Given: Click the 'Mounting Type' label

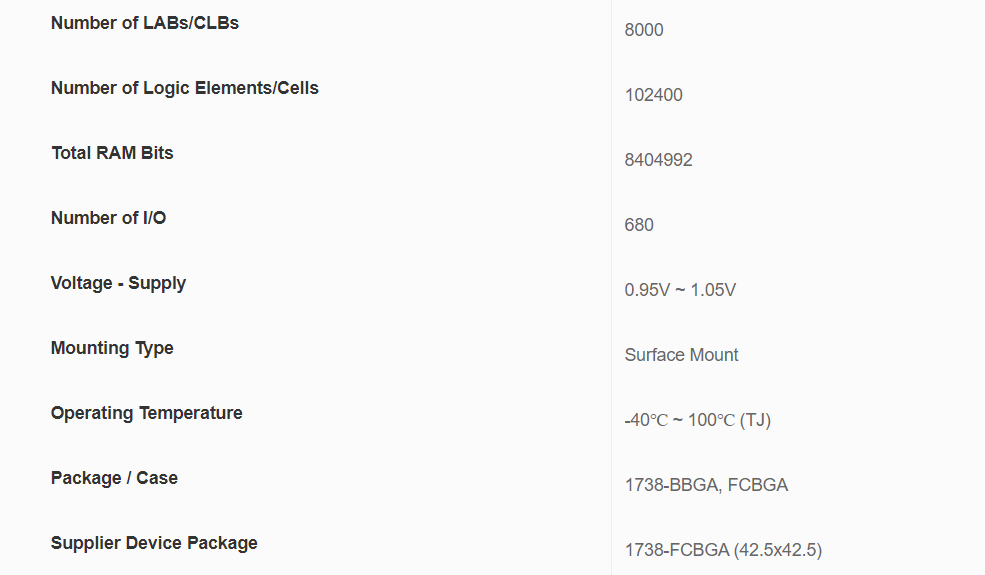Looking at the screenshot, I should click(112, 348).
